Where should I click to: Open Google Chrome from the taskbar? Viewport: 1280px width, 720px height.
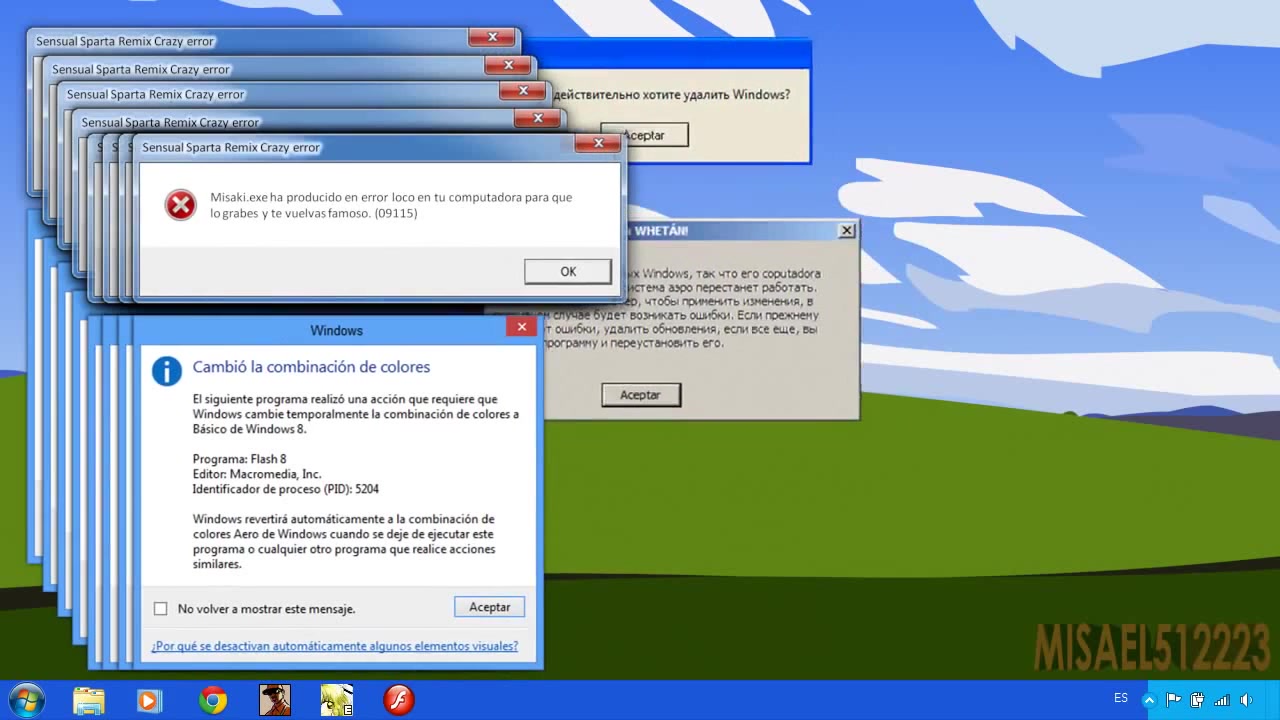tap(212, 700)
